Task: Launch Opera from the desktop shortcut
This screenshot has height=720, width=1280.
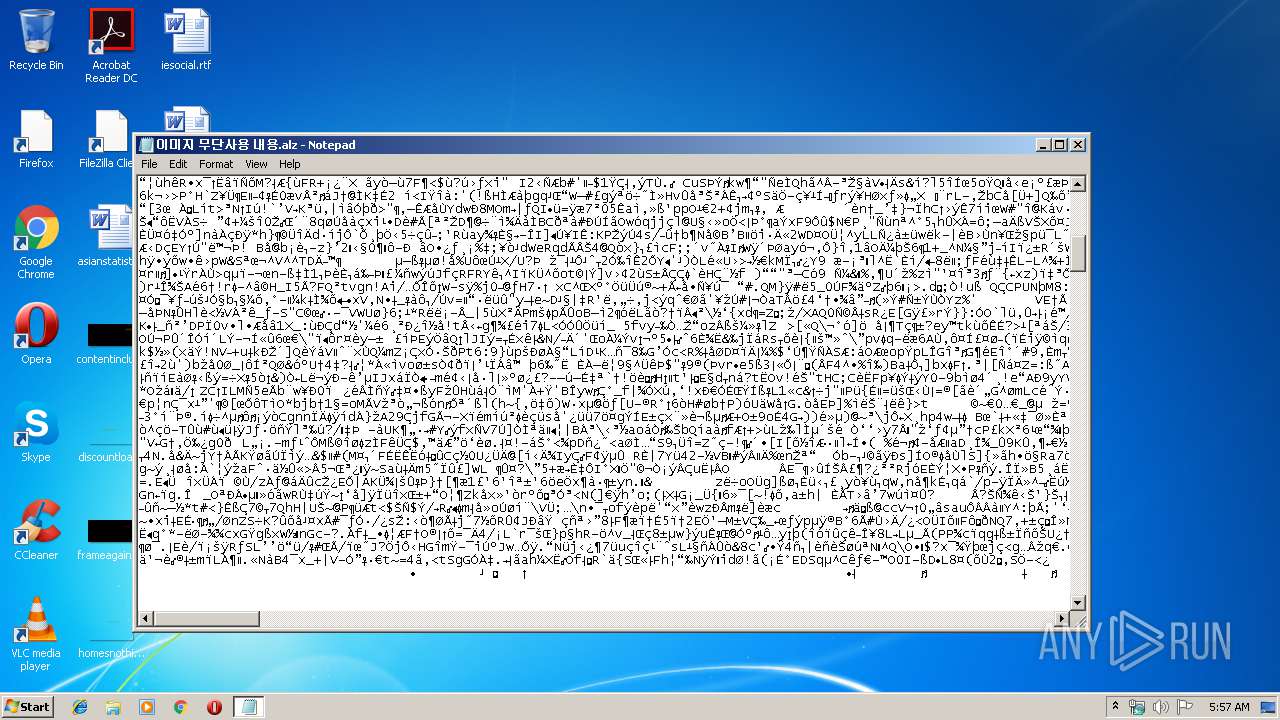Action: tap(36, 333)
